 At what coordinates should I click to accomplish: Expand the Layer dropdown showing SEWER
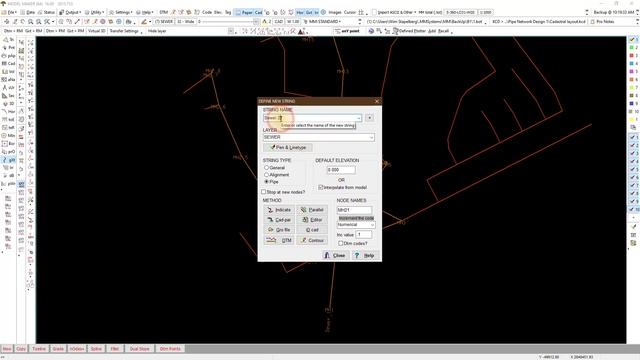pos(371,137)
